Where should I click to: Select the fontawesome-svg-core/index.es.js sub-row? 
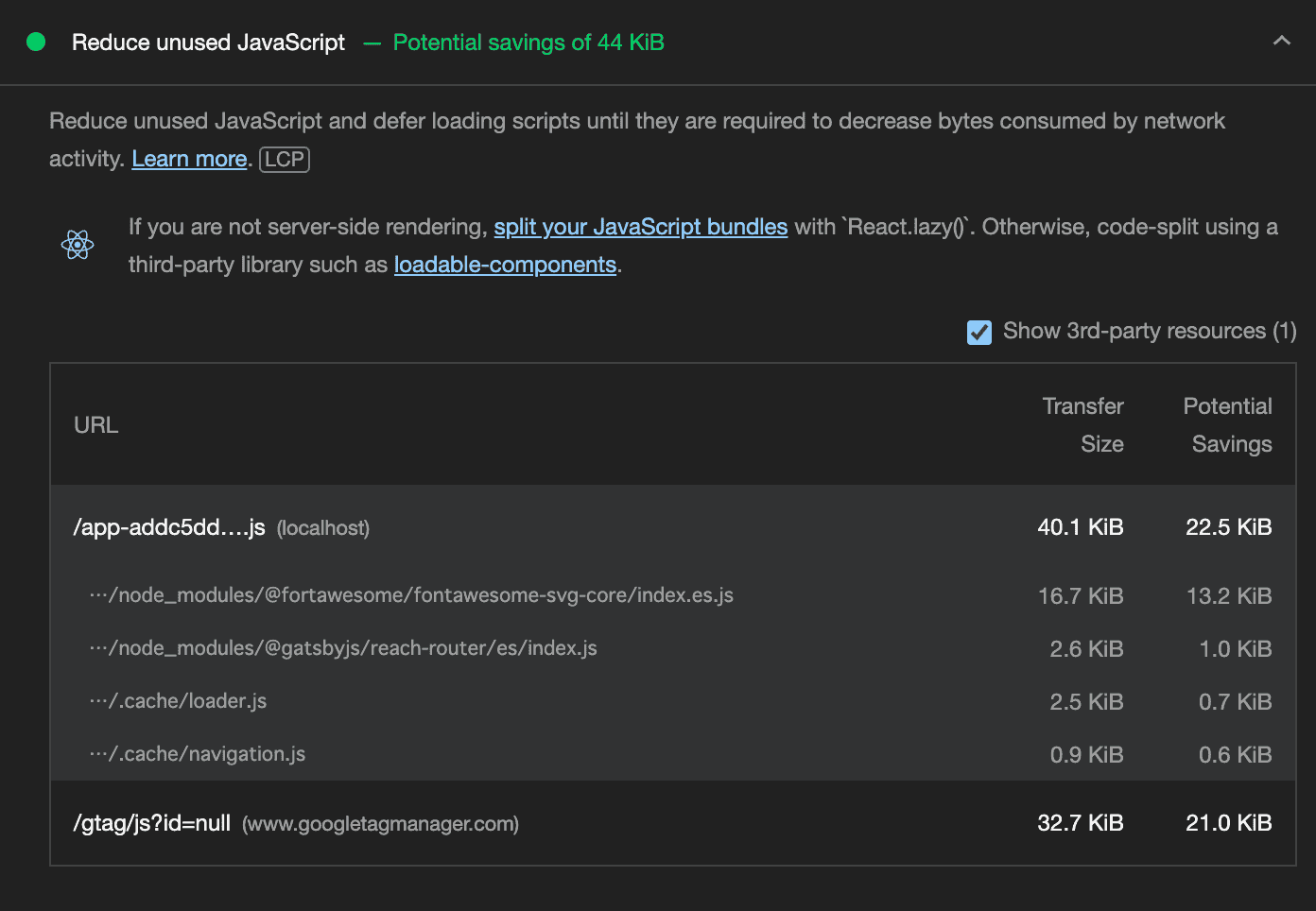(411, 595)
